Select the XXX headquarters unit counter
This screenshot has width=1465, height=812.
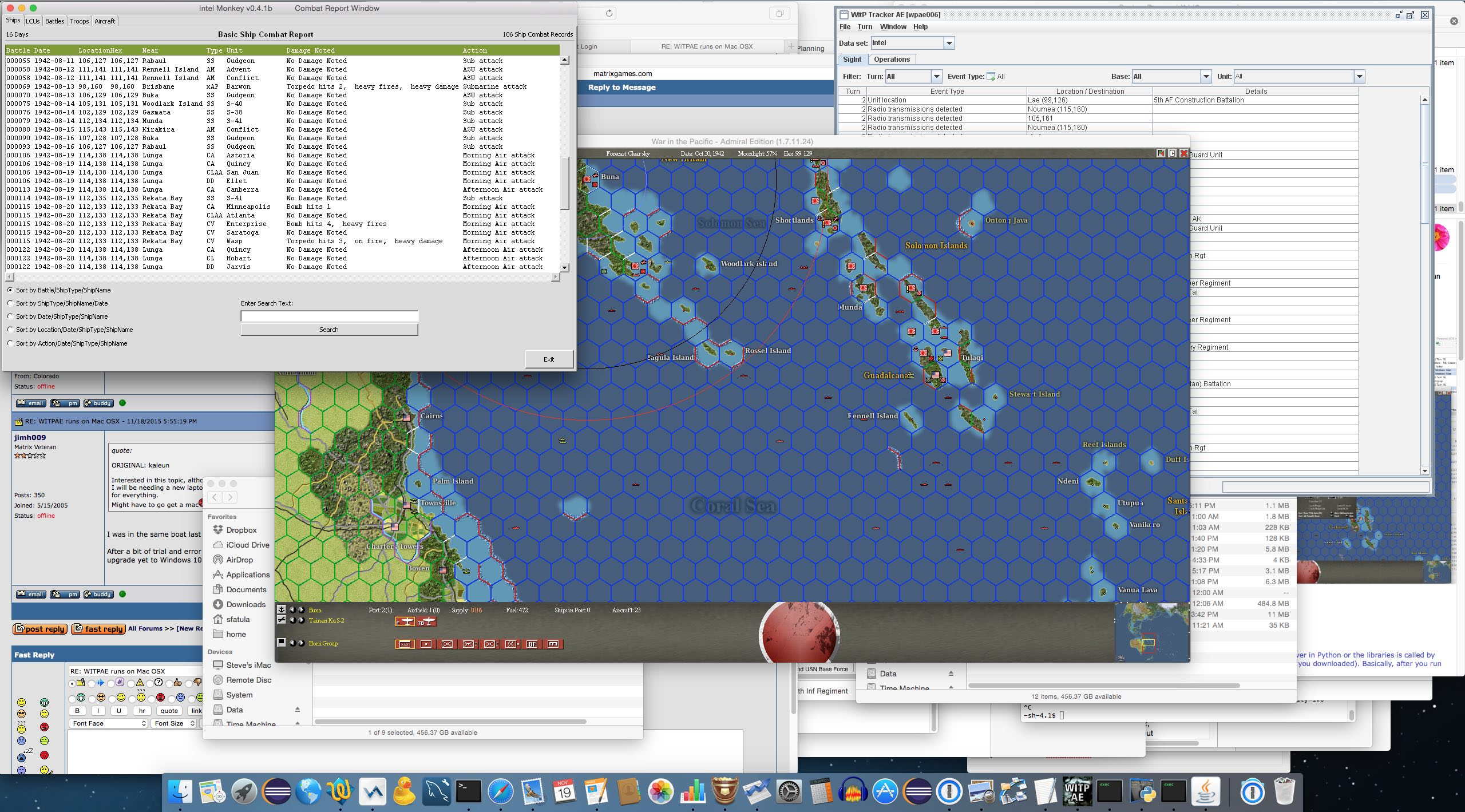tap(405, 644)
